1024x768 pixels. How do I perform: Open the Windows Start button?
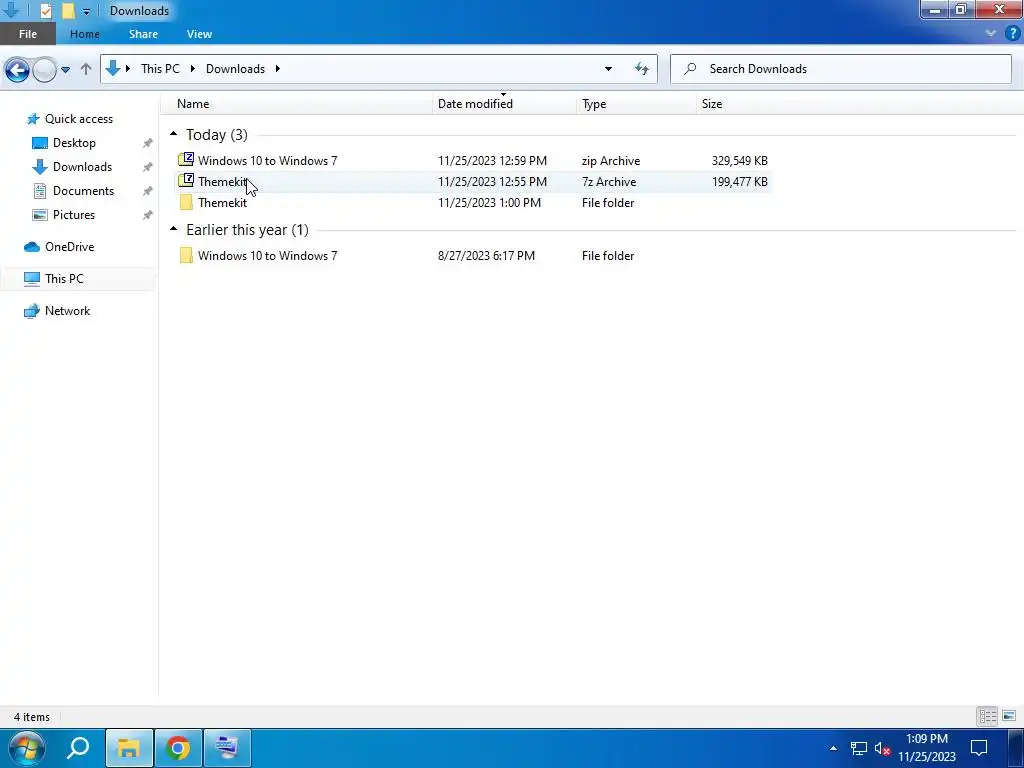click(x=27, y=748)
